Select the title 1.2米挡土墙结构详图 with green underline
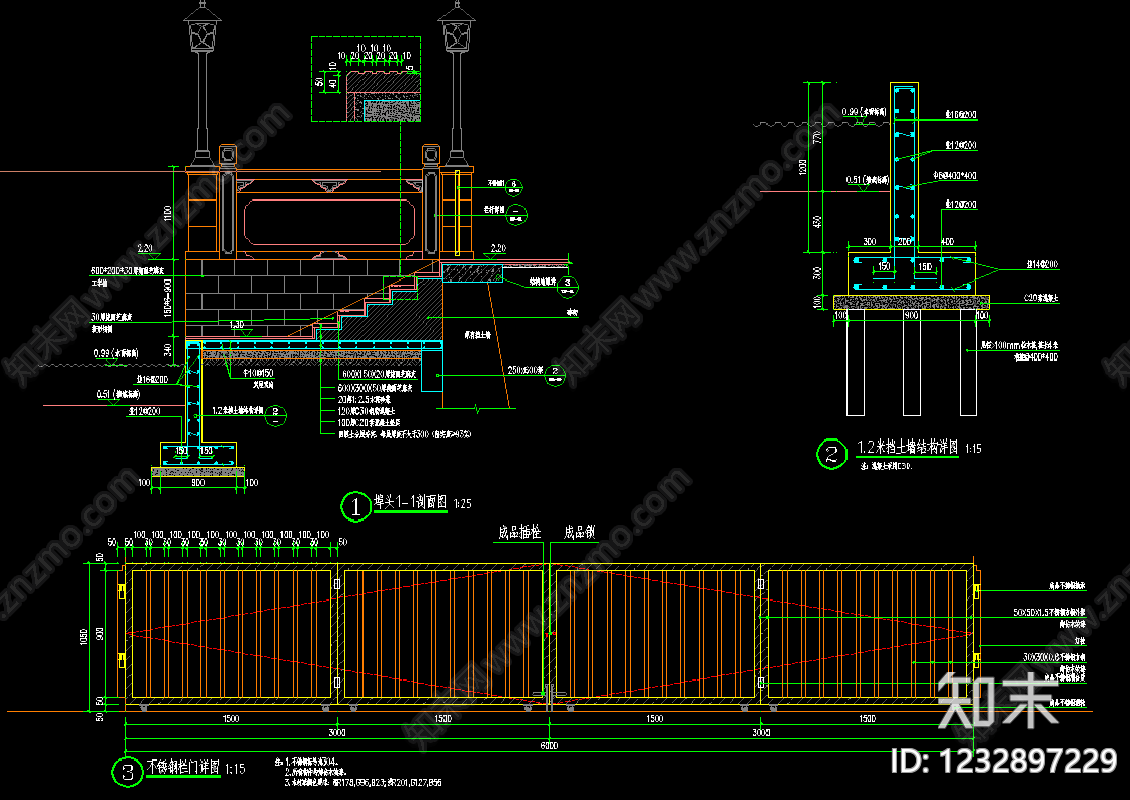 tap(907, 448)
